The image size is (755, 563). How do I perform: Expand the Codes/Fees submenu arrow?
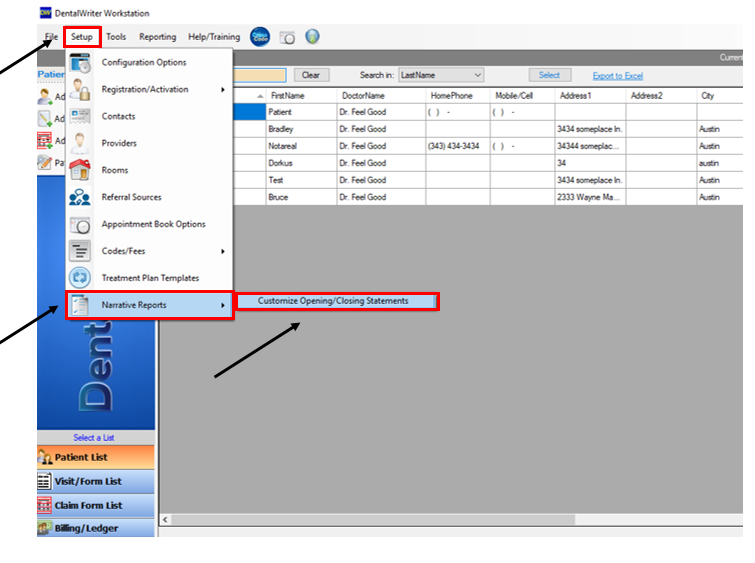pyautogui.click(x=223, y=251)
